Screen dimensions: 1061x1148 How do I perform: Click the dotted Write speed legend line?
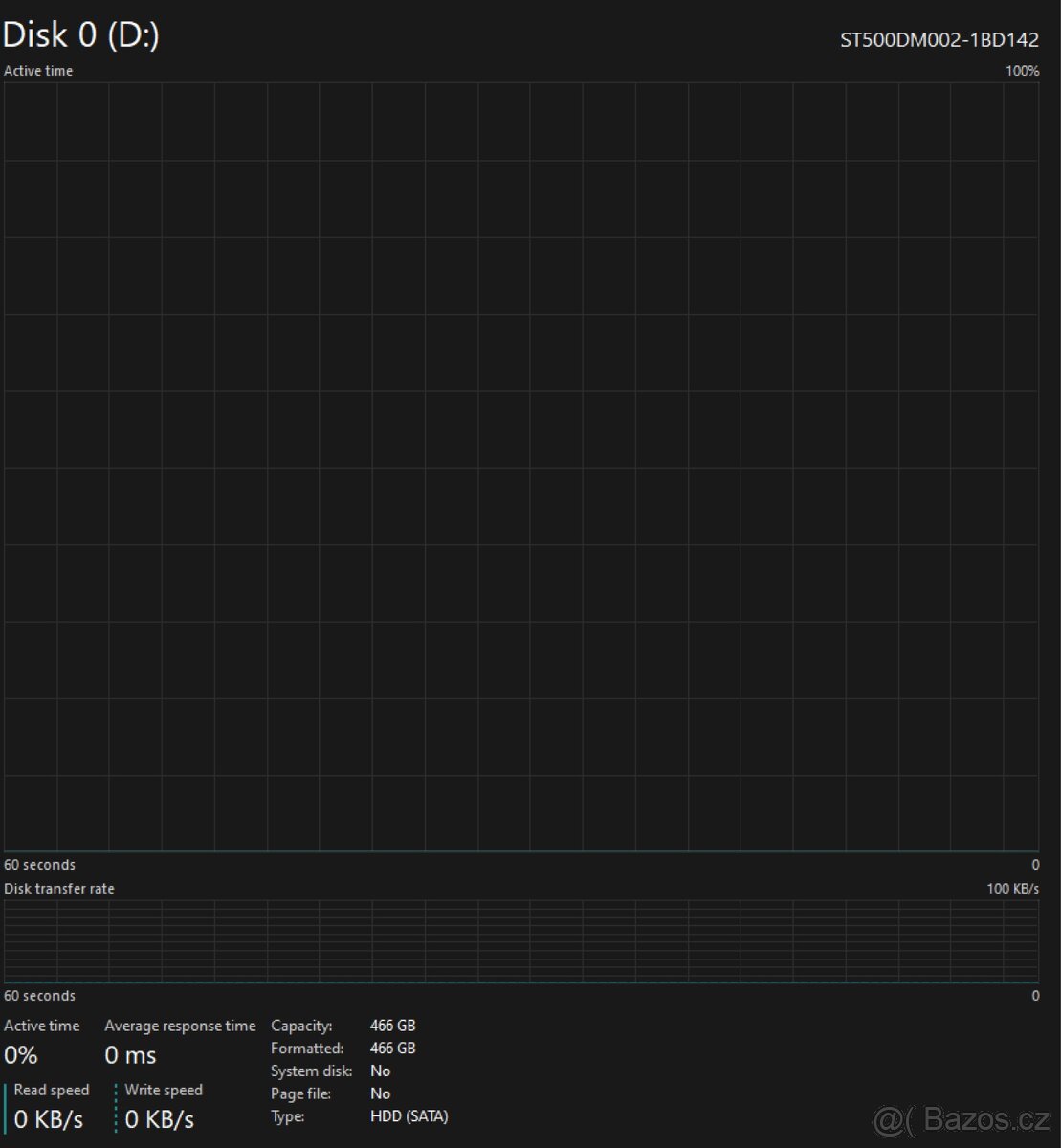tap(116, 1108)
